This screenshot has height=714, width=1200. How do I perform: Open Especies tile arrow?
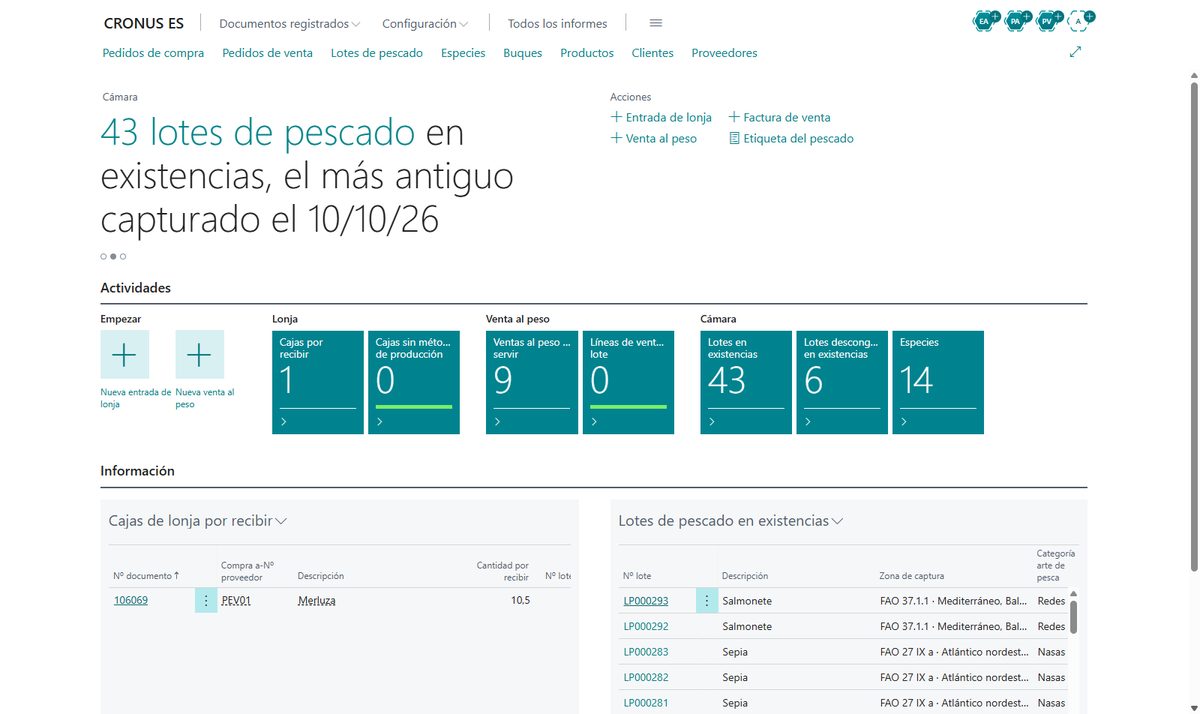(x=904, y=422)
